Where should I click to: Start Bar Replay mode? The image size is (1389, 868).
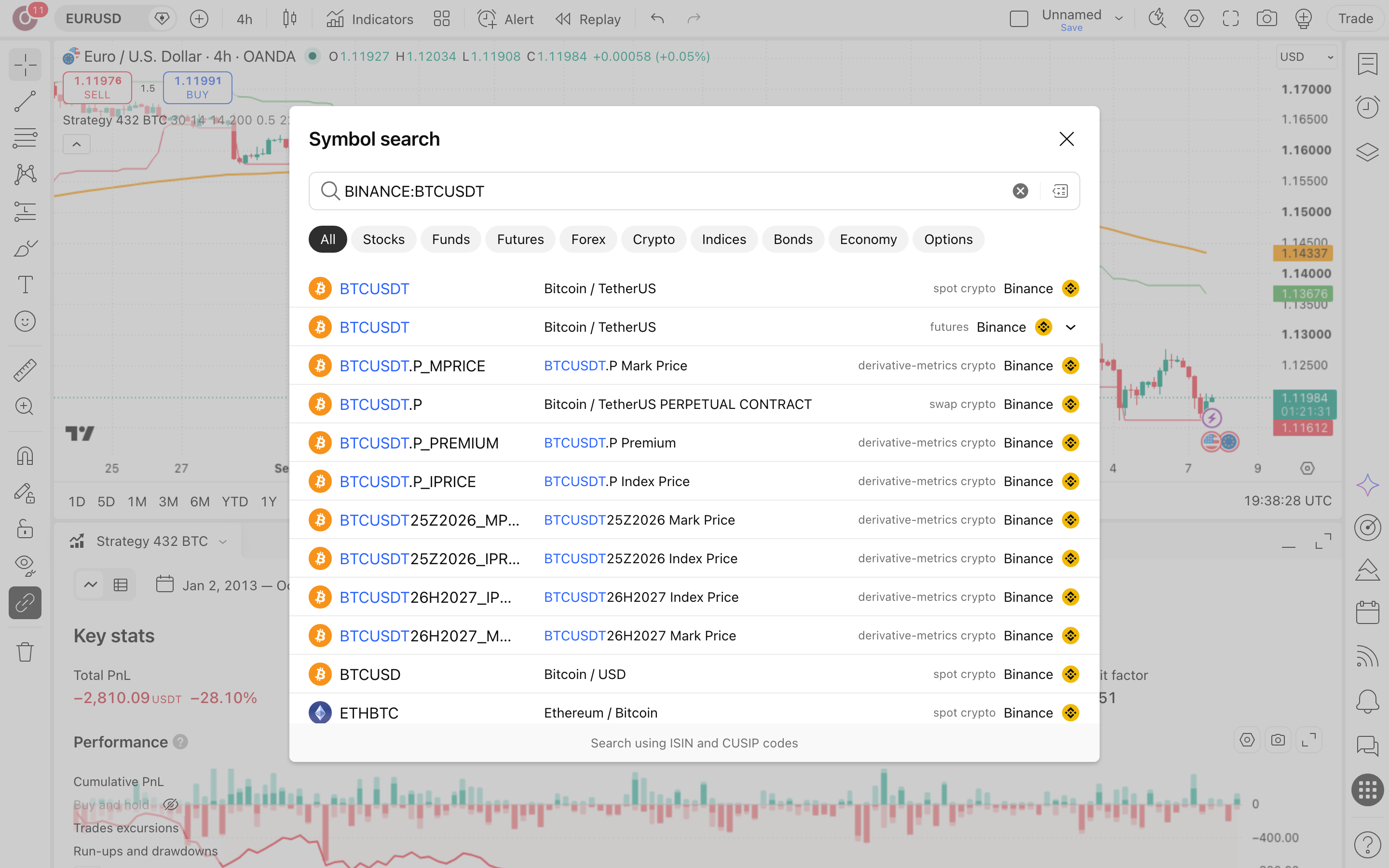588,19
